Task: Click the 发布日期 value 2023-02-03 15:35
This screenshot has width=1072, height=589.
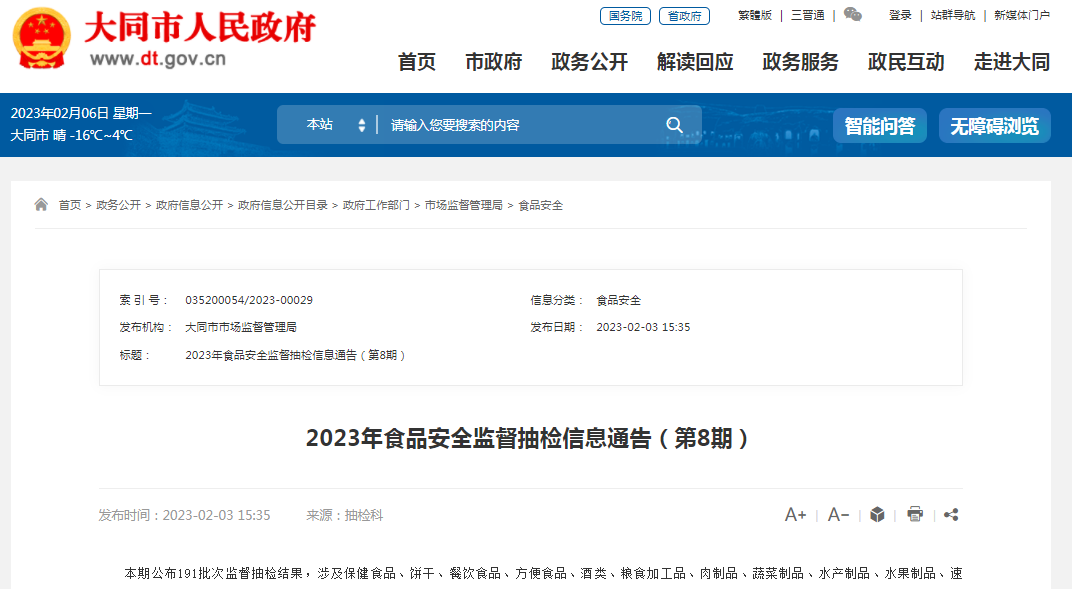Action: pyautogui.click(x=643, y=327)
